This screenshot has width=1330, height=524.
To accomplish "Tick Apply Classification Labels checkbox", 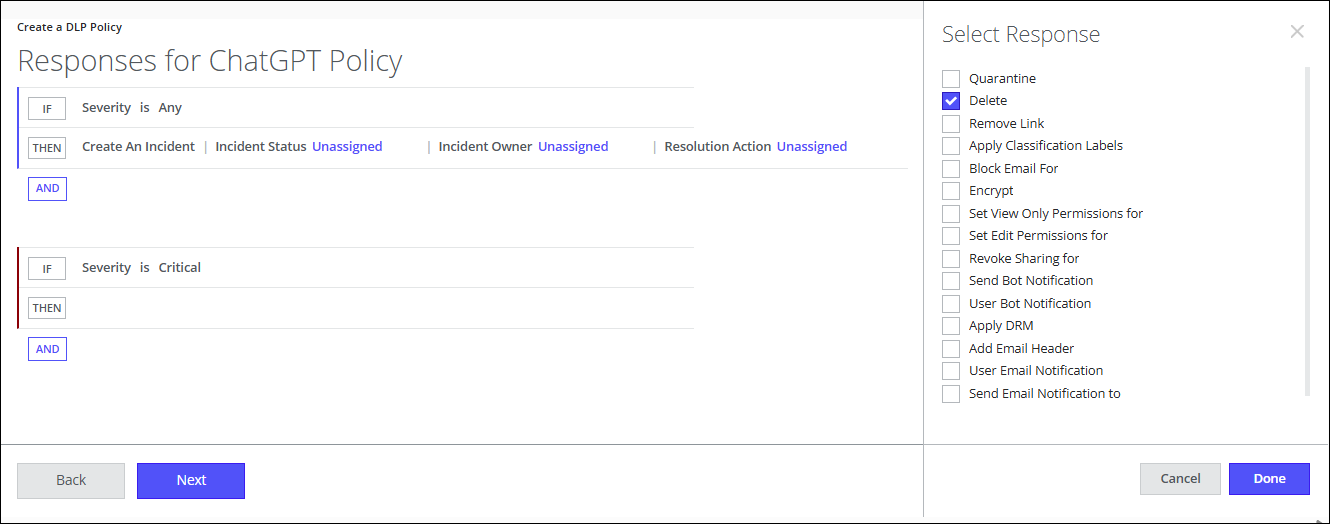I will pos(951,146).
